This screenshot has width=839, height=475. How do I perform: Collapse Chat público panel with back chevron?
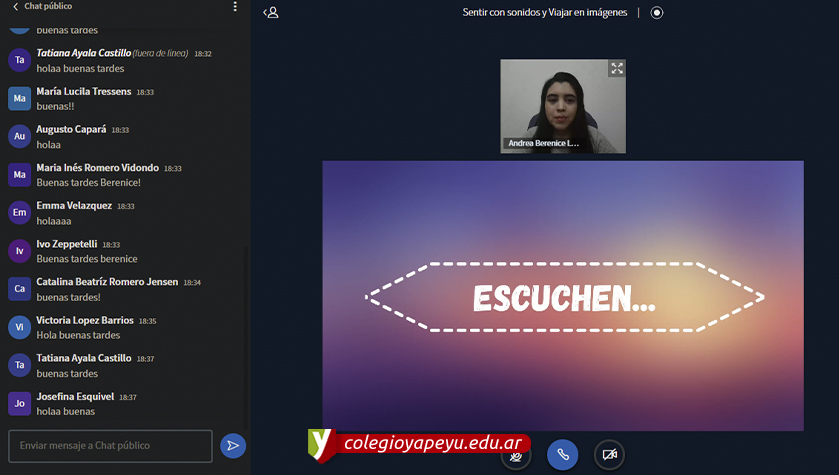click(x=15, y=7)
